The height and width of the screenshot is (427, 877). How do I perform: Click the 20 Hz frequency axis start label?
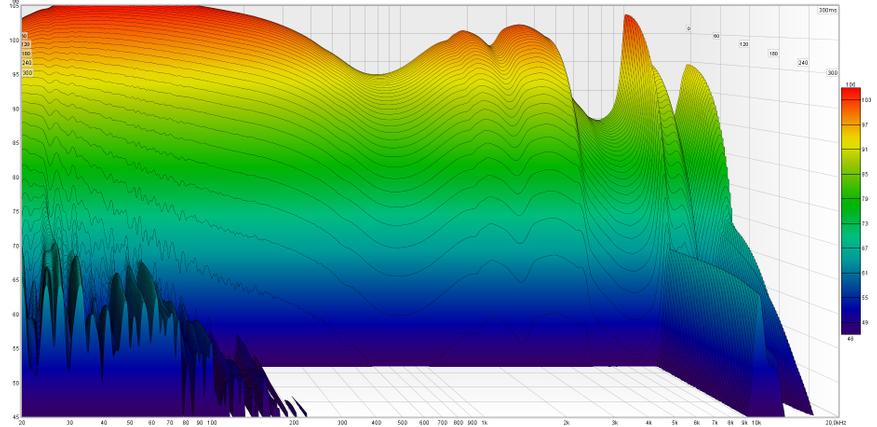pyautogui.click(x=21, y=421)
